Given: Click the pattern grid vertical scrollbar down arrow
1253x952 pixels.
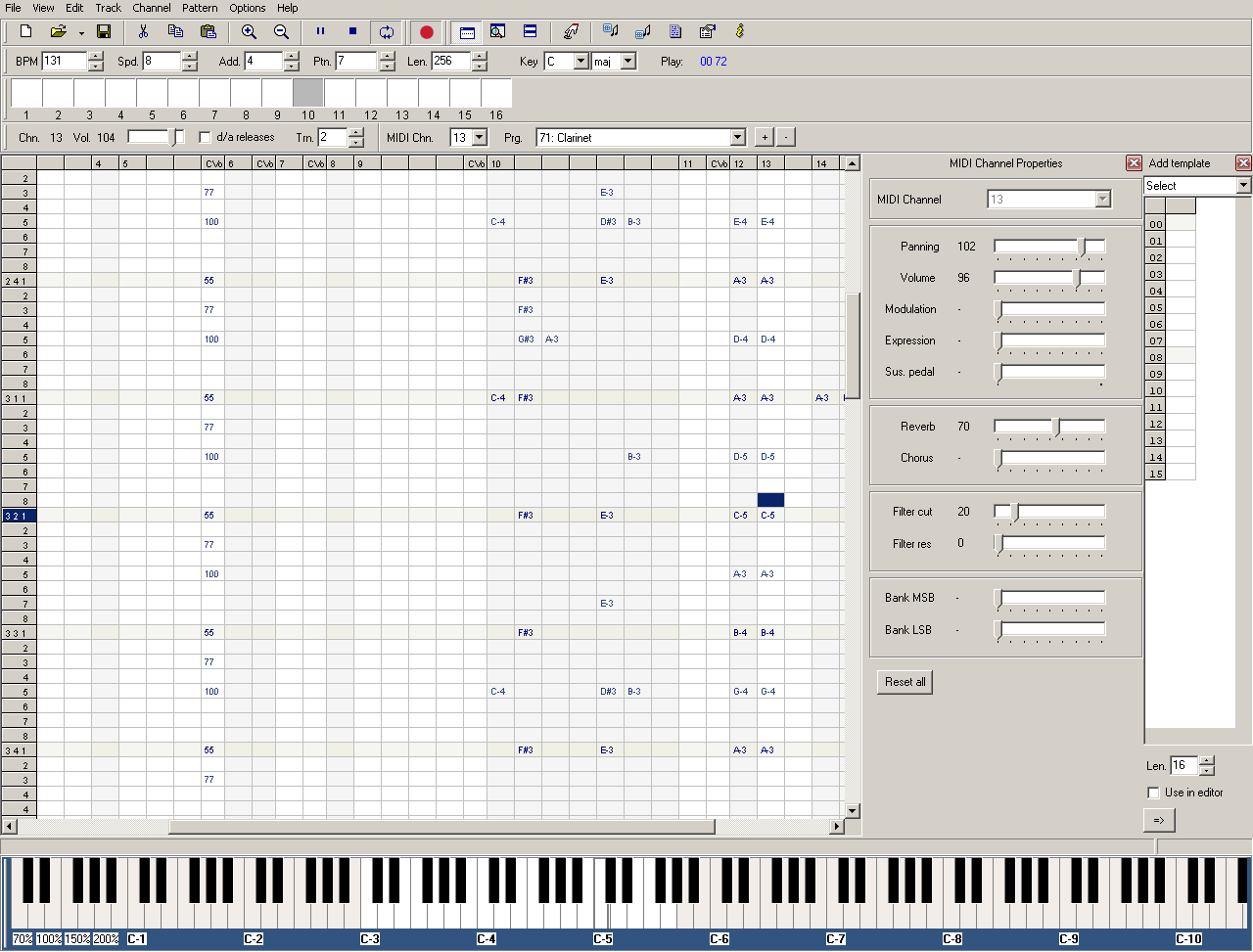Looking at the screenshot, I should point(852,810).
